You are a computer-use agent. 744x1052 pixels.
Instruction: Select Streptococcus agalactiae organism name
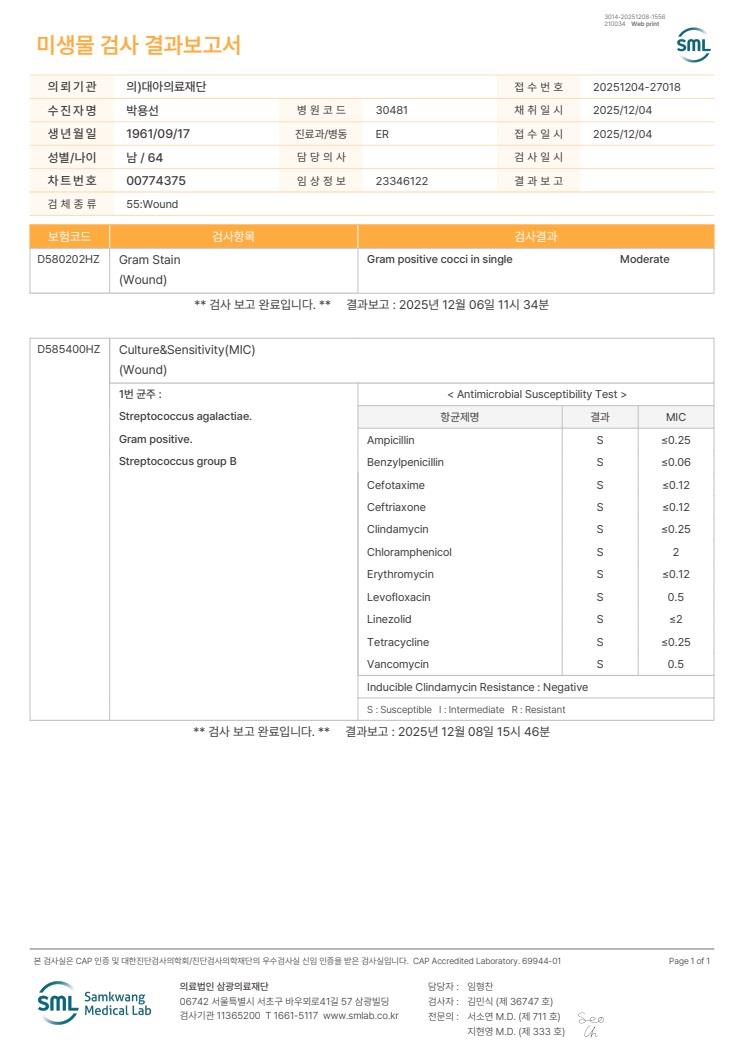pyautogui.click(x=185, y=416)
